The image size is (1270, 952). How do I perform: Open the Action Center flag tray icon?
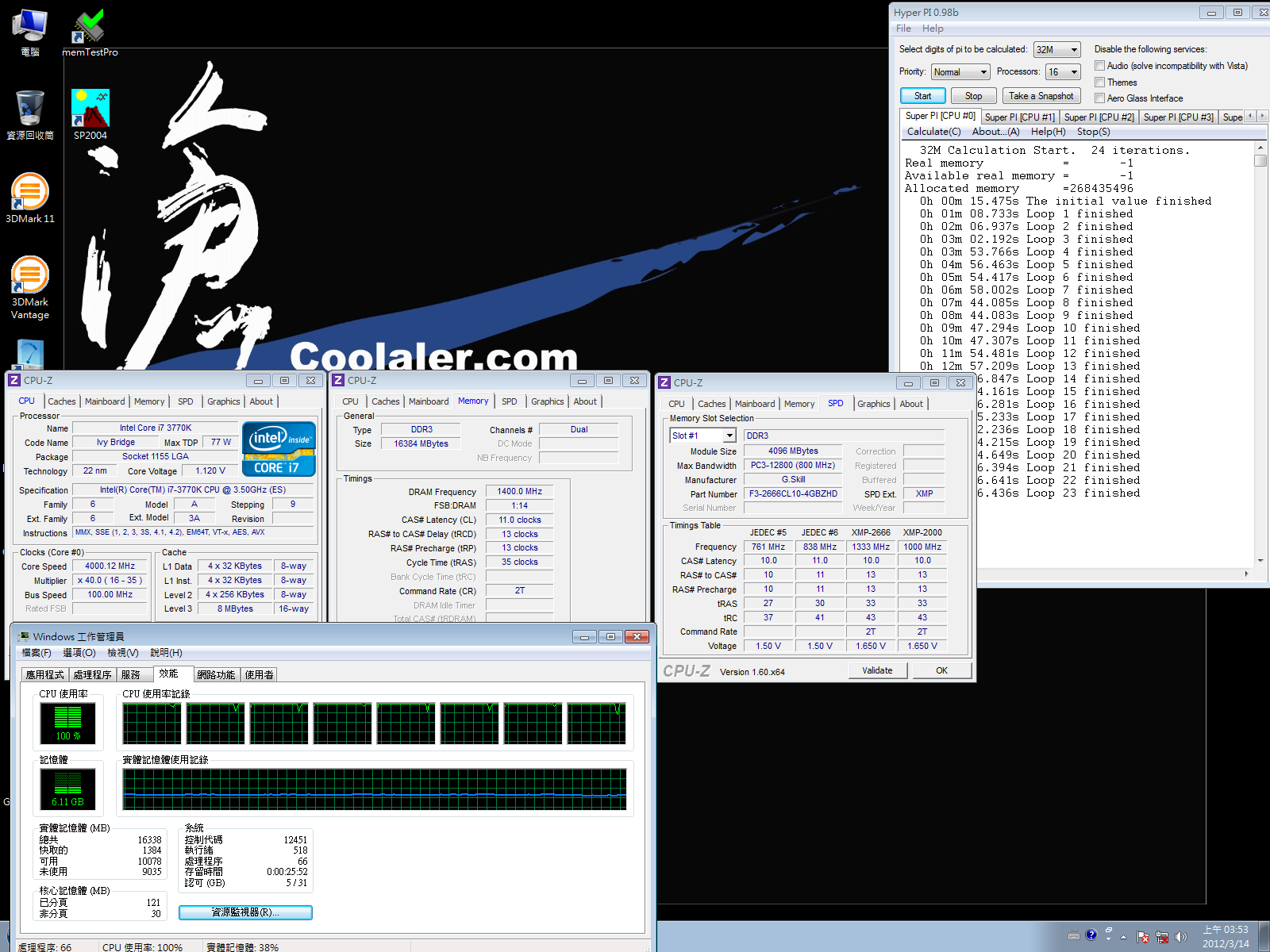click(x=1143, y=937)
